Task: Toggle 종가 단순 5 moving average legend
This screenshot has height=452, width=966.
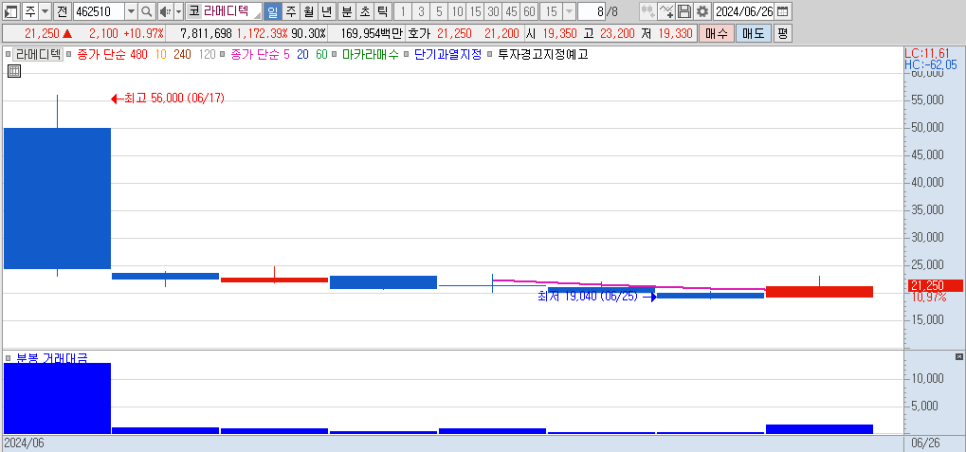Action: coord(259,54)
